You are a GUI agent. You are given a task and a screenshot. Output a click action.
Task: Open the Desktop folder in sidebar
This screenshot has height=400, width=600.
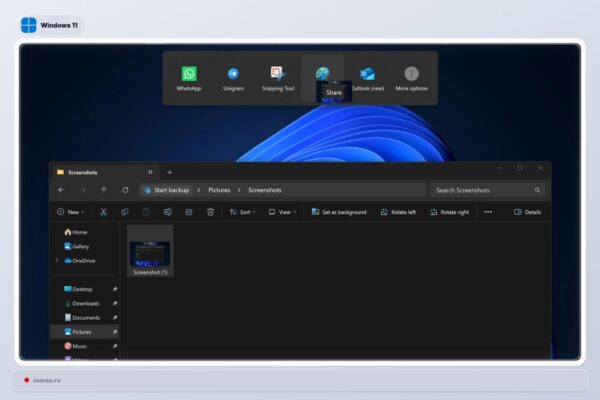[x=78, y=289]
